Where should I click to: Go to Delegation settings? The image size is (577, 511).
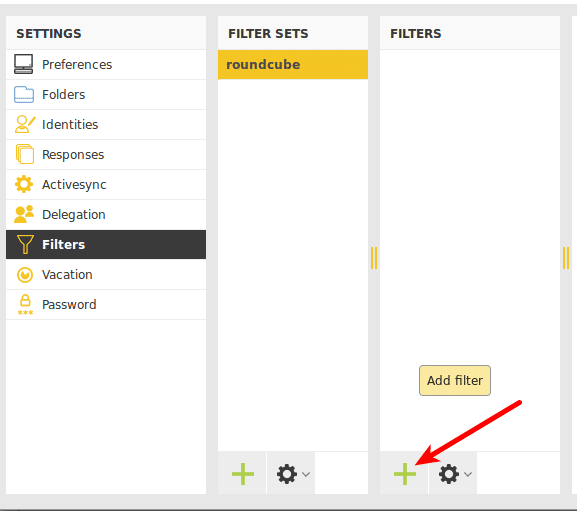point(106,214)
